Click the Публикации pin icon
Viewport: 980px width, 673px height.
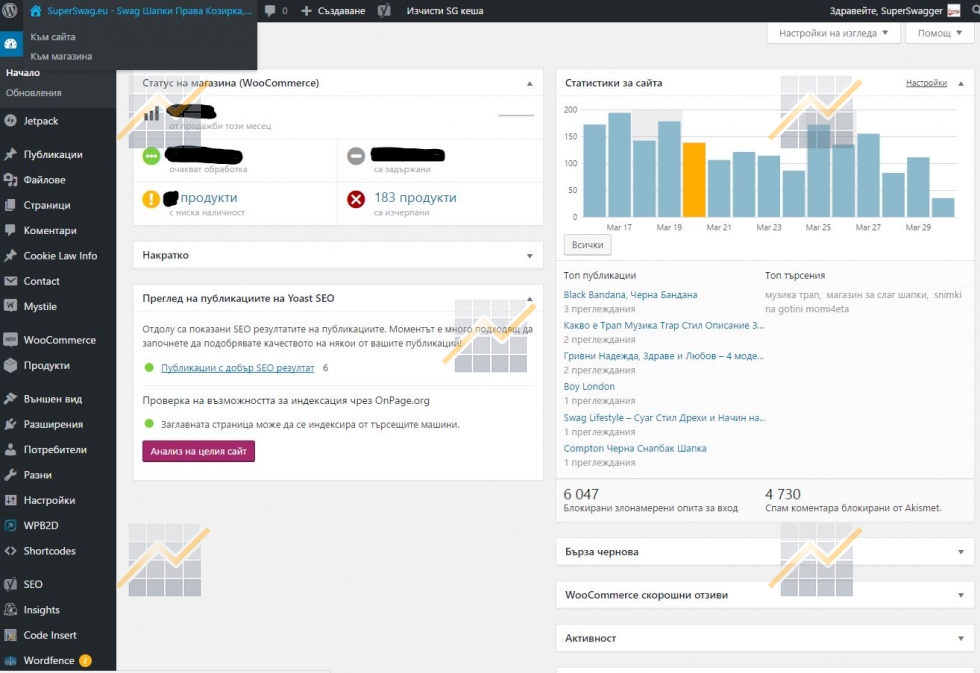tap(10, 154)
